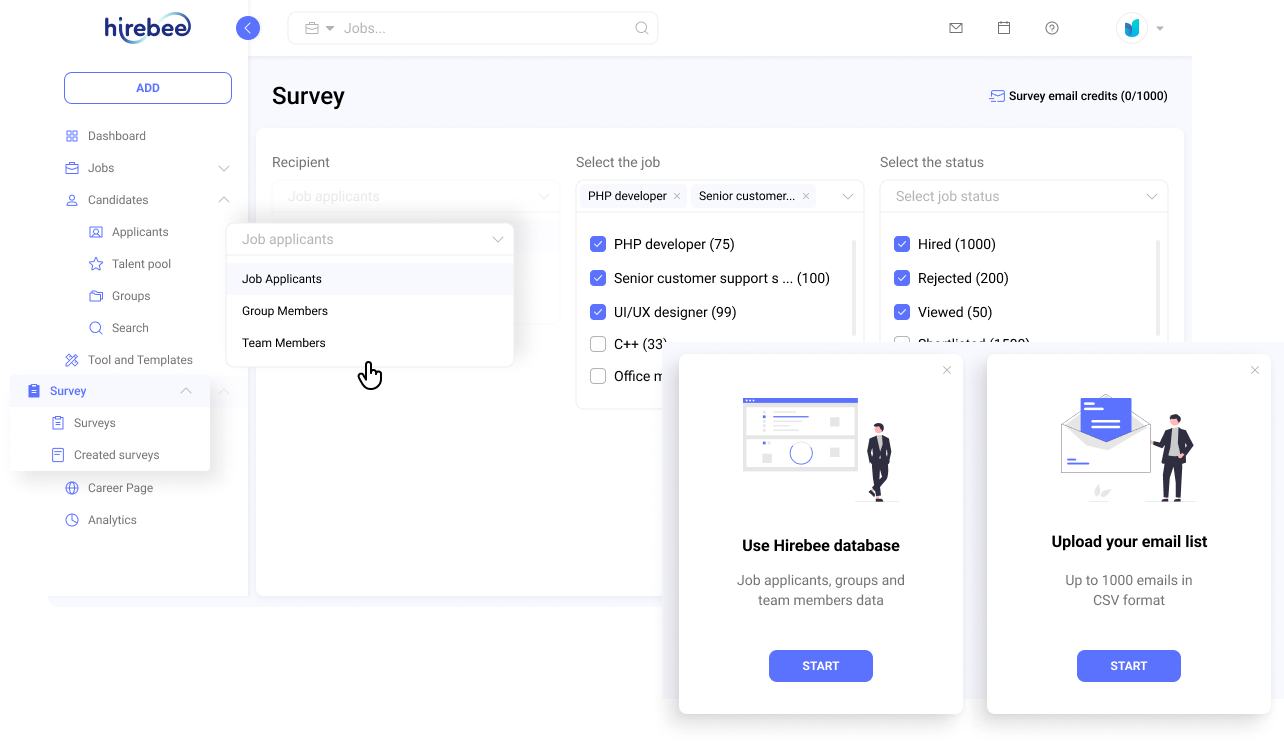
Task: Select Group Members from the recipient list
Action: [285, 310]
